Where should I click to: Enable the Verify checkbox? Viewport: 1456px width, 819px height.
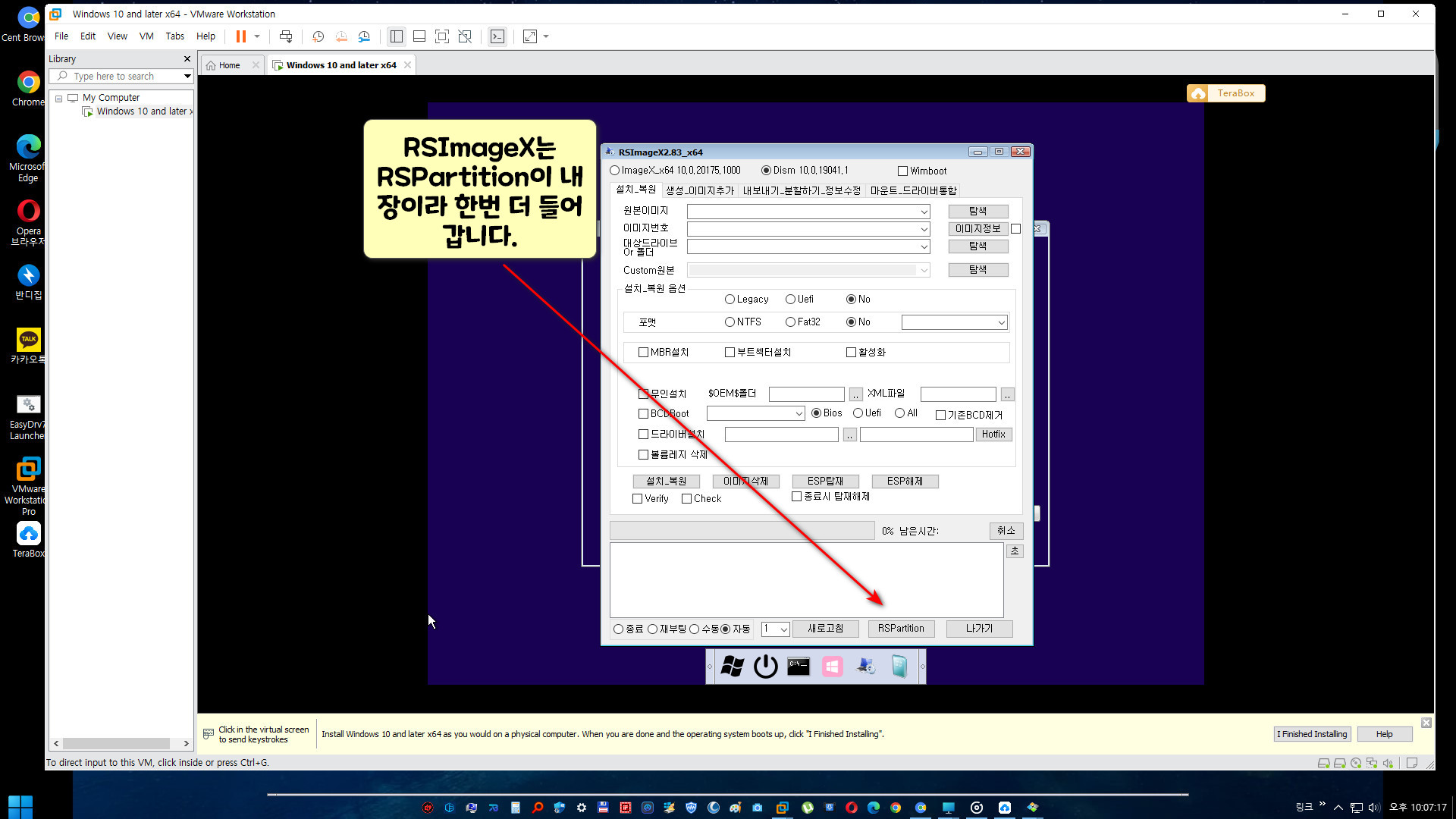(x=637, y=499)
